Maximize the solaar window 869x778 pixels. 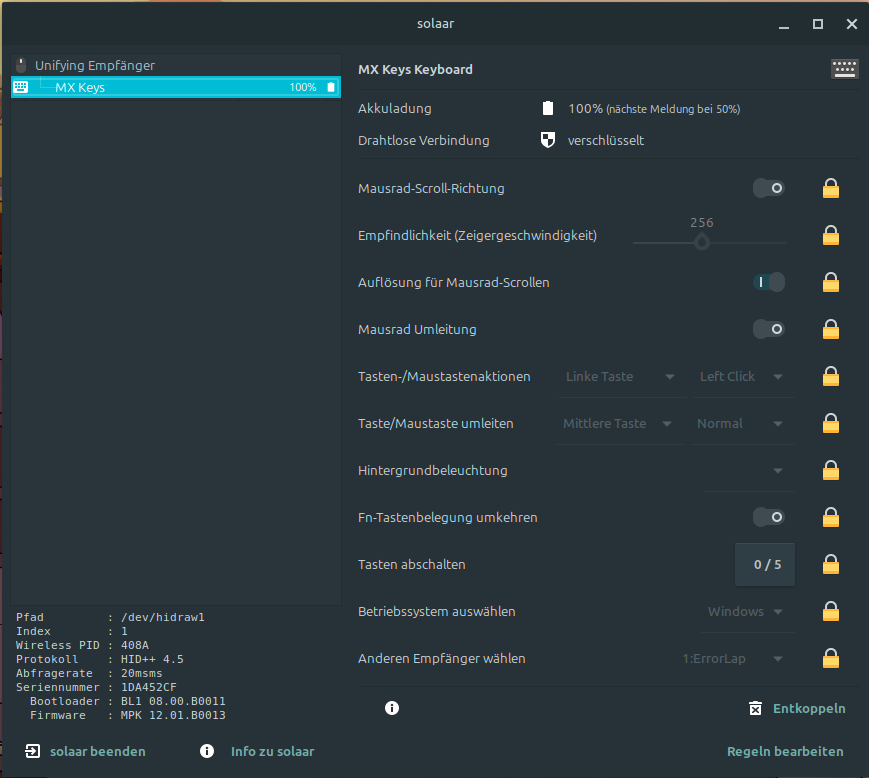tap(817, 24)
